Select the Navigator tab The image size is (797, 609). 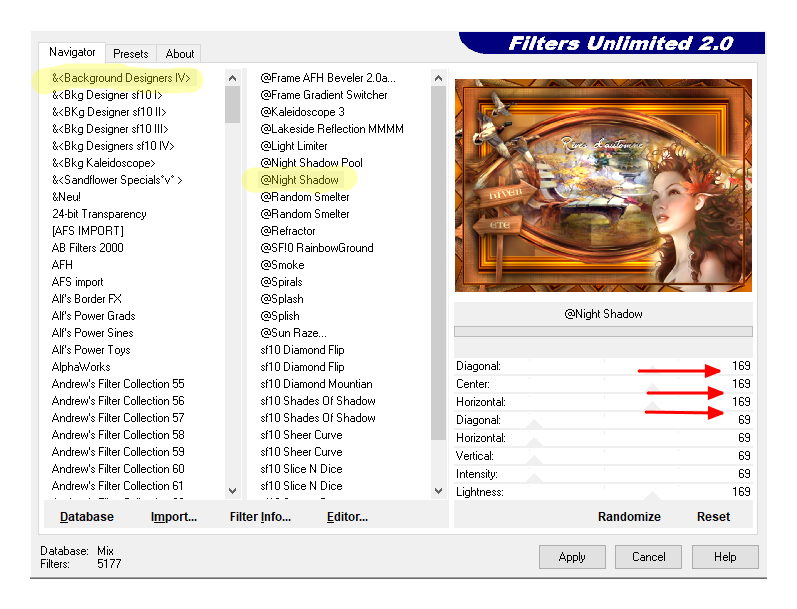point(72,52)
